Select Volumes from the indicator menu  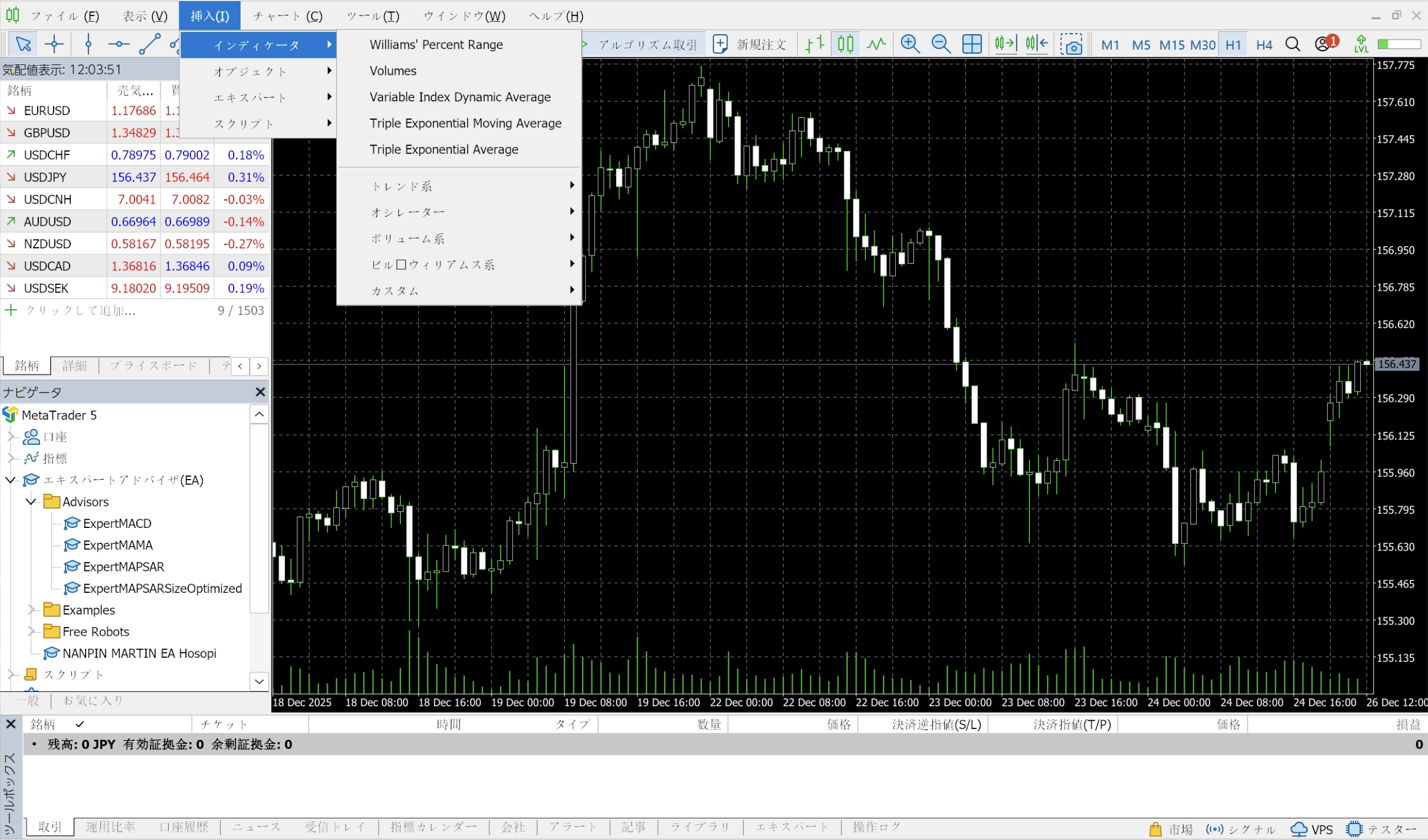(393, 71)
